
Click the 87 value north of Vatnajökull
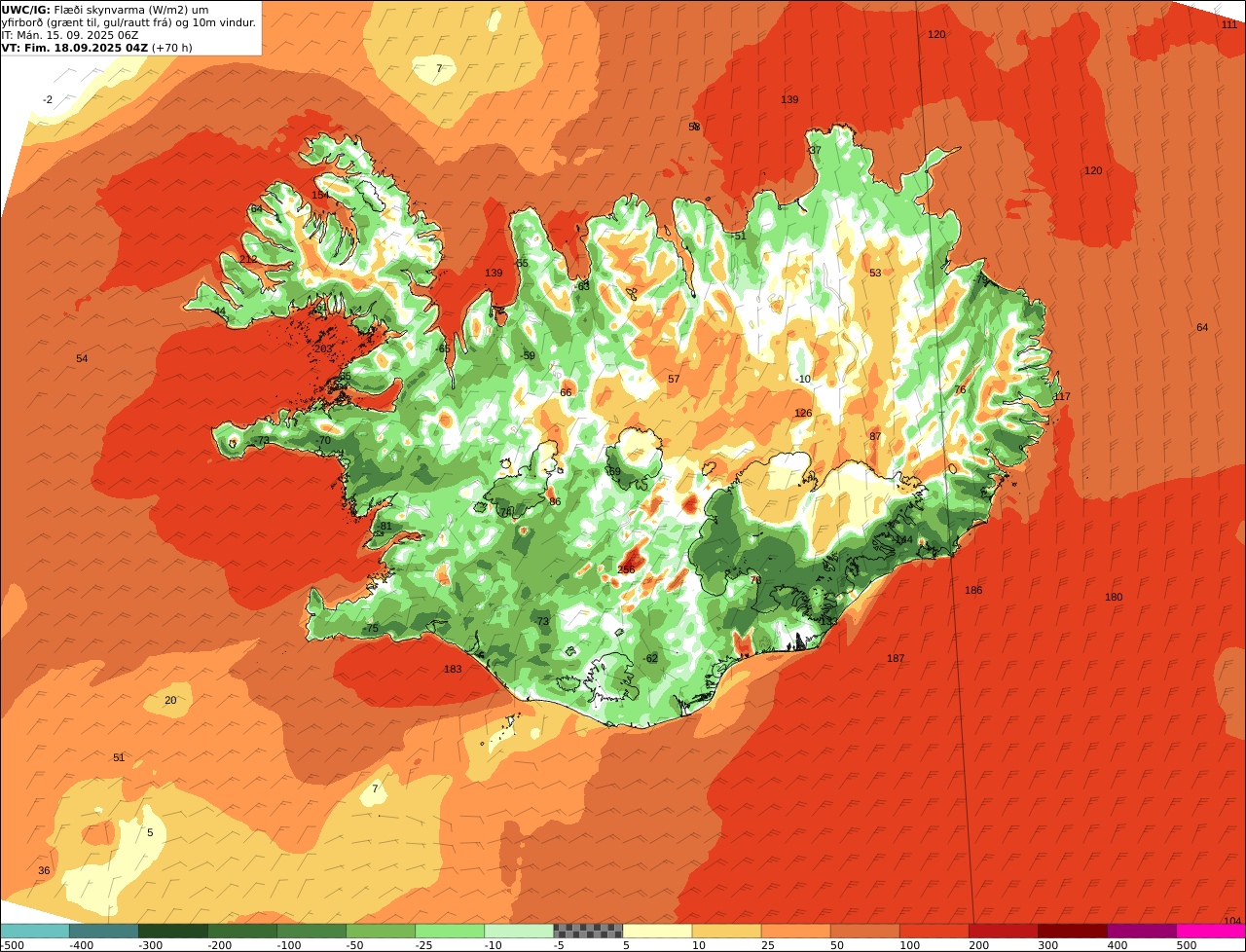click(x=875, y=436)
